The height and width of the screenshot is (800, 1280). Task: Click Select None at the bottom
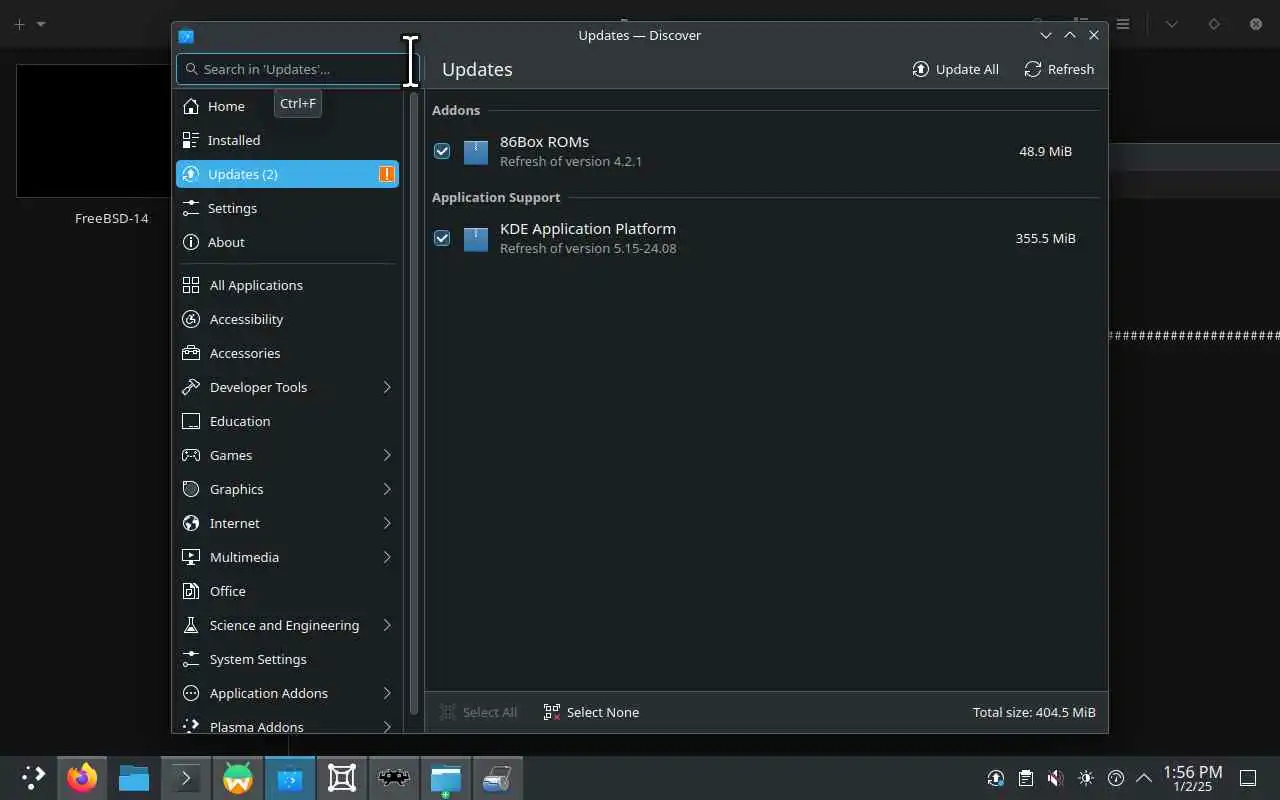591,712
